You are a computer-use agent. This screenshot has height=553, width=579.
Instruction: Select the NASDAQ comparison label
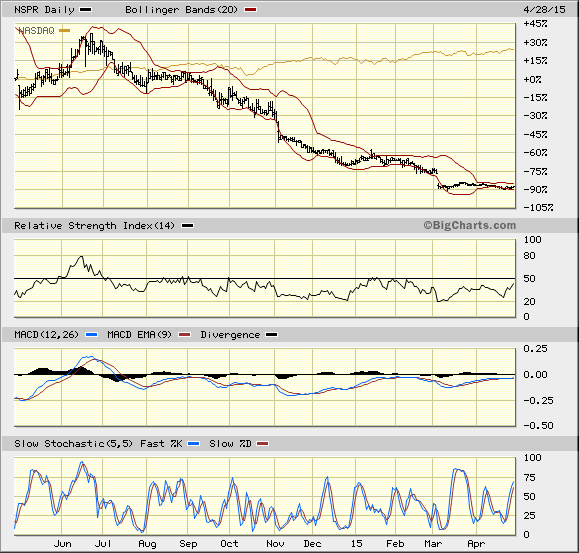pos(36,31)
